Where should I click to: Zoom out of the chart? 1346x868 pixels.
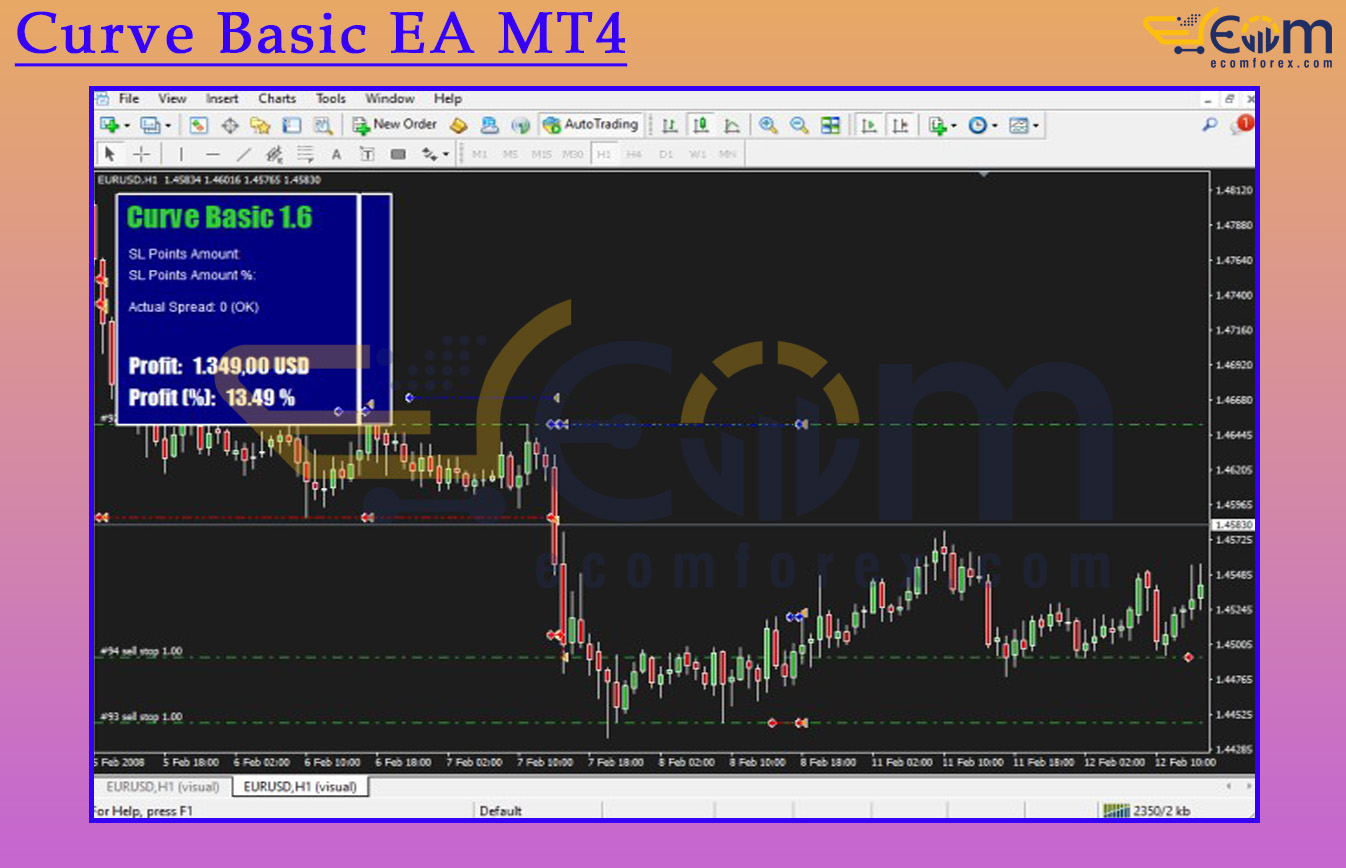799,125
